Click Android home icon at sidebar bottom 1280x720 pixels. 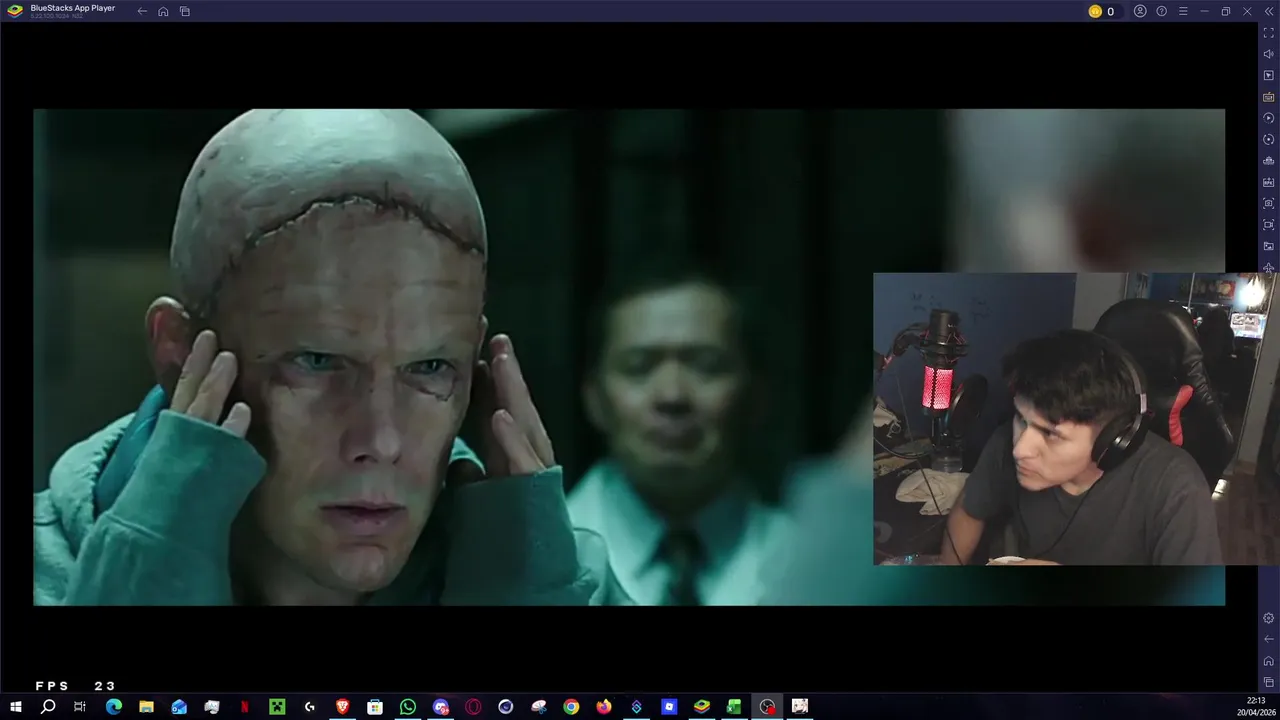point(1269,661)
